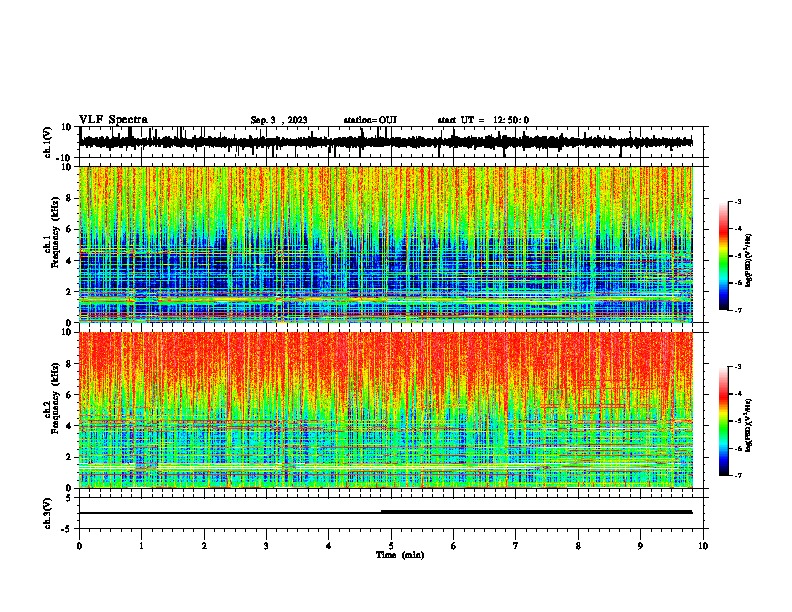
Task: Click the 5 tick label on ch.3(V) axis
Action: [x=69, y=498]
